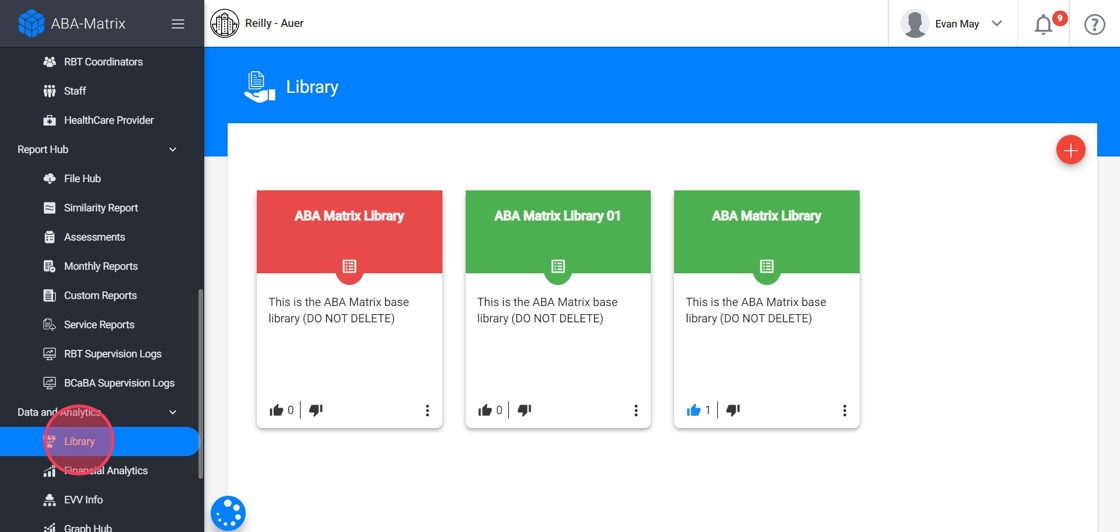Toggle the hamburger sidebar menu
This screenshot has height=532, width=1120.
click(178, 24)
